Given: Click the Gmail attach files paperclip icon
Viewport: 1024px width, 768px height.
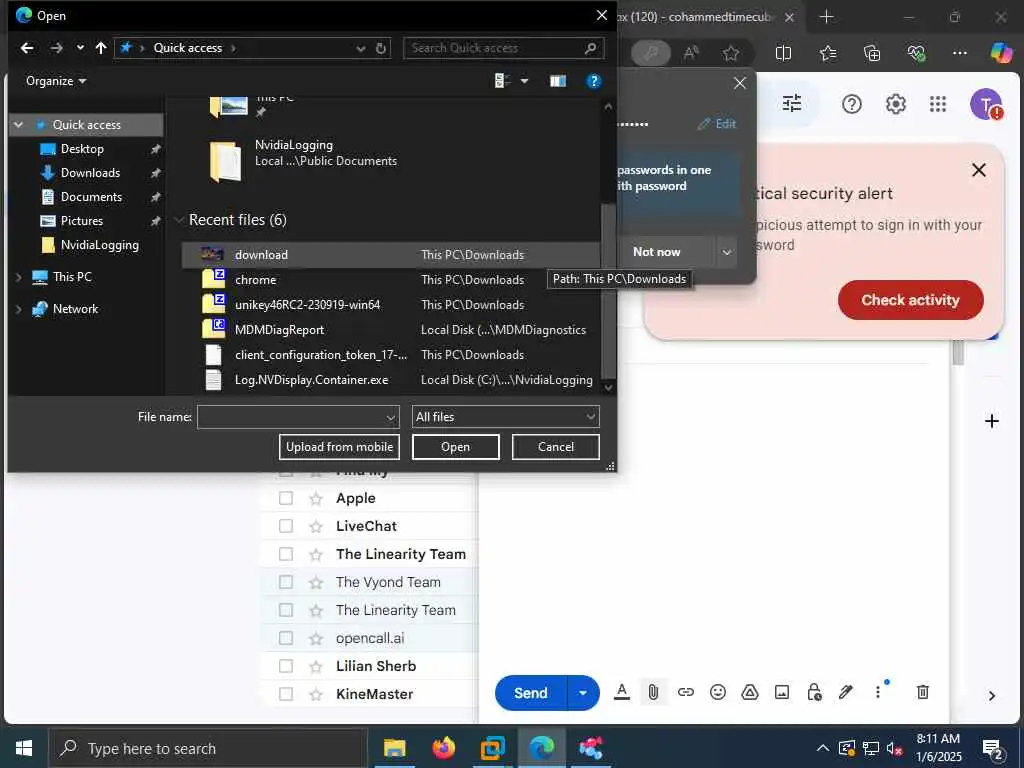Looking at the screenshot, I should tap(653, 692).
